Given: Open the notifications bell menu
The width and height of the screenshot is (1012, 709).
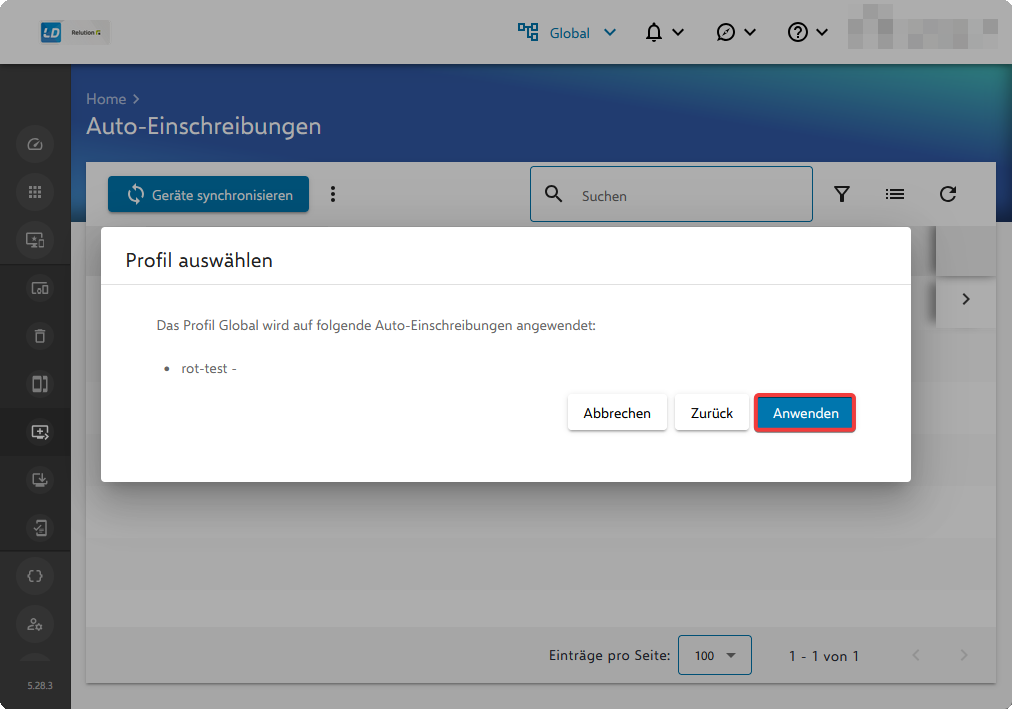Looking at the screenshot, I should point(664,32).
